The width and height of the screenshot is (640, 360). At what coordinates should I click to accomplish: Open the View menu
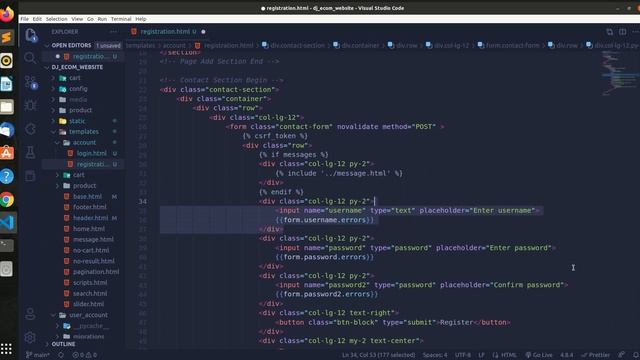coord(77,19)
